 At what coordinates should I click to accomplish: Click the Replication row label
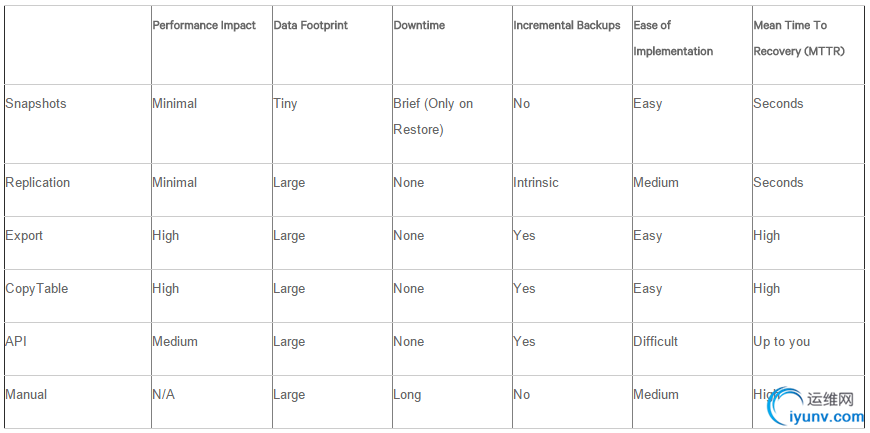pyautogui.click(x=38, y=182)
